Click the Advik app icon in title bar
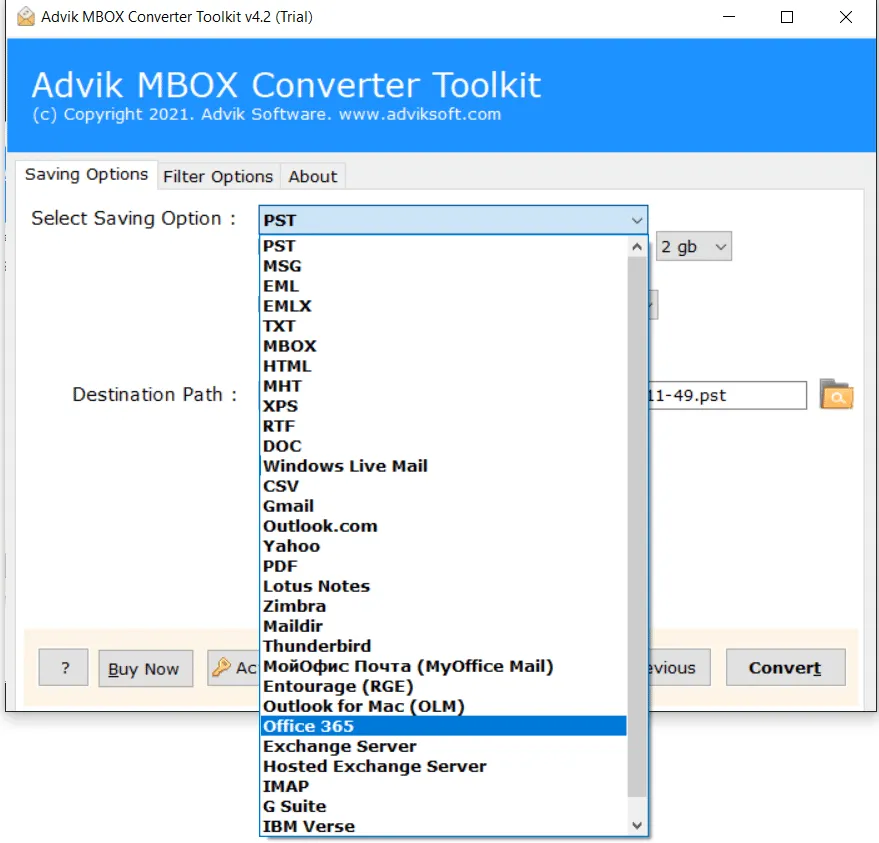 coord(25,17)
